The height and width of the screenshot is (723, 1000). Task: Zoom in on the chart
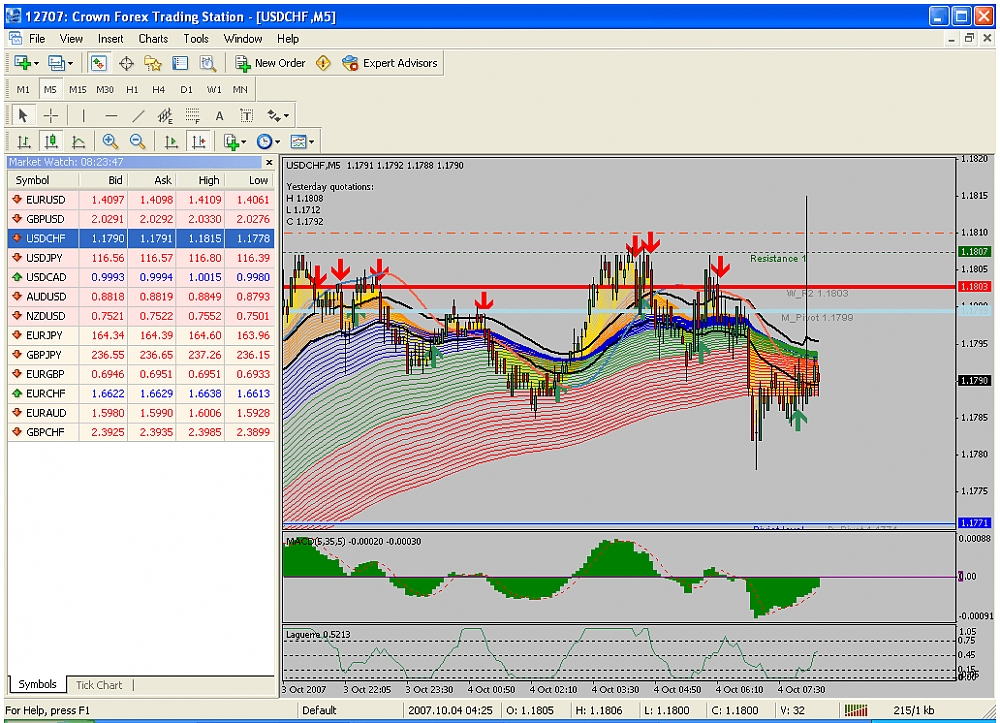tap(110, 142)
